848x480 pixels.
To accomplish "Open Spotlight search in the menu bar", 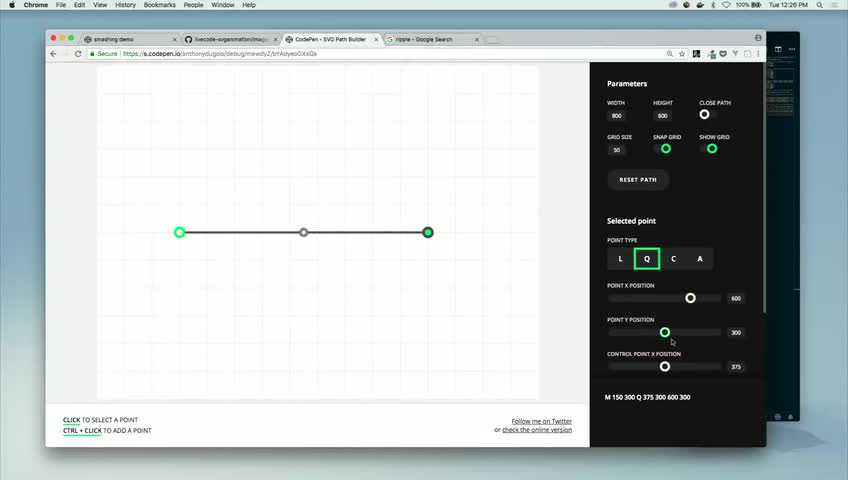I will click(x=820, y=5).
